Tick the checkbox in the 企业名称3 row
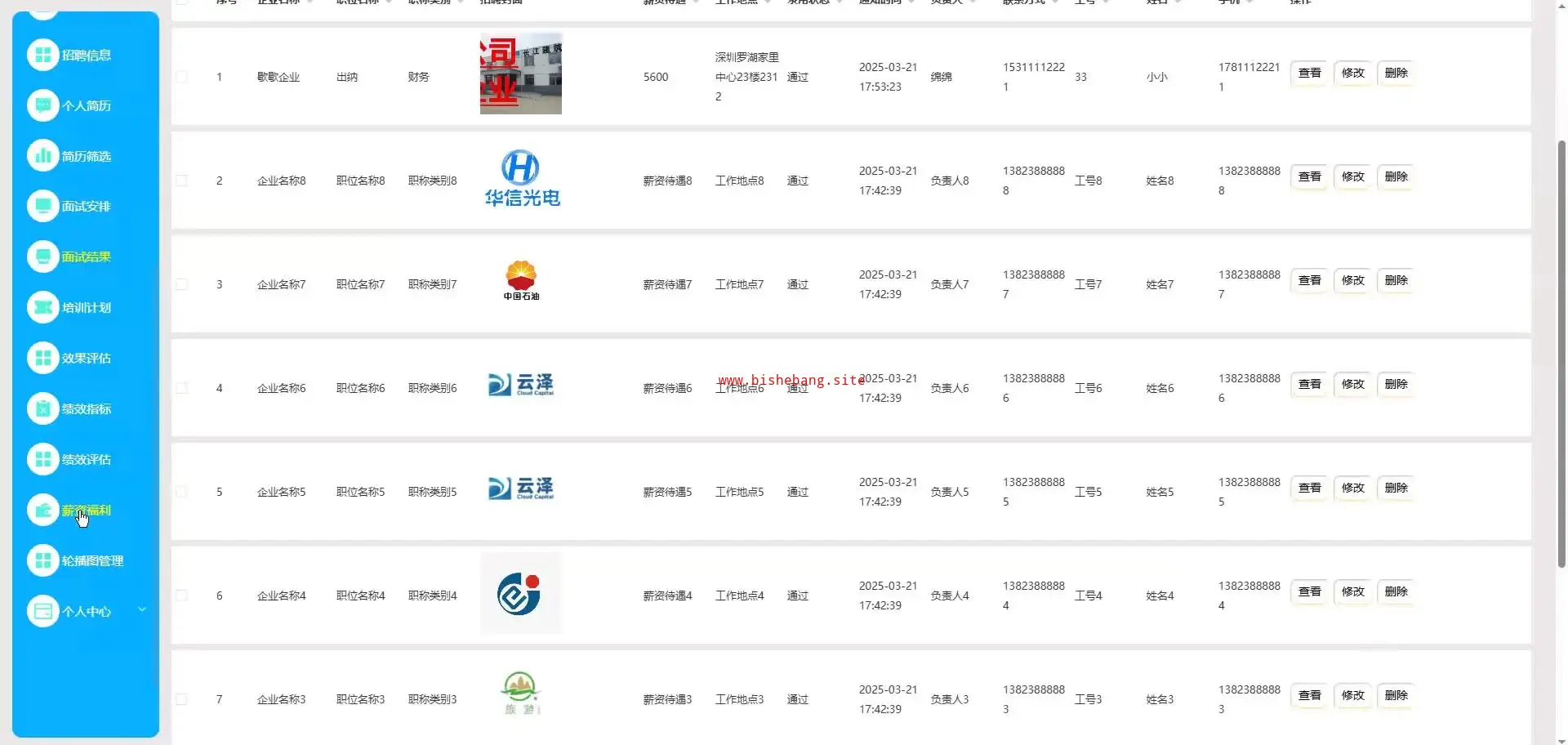The width and height of the screenshot is (1568, 745). tap(181, 699)
